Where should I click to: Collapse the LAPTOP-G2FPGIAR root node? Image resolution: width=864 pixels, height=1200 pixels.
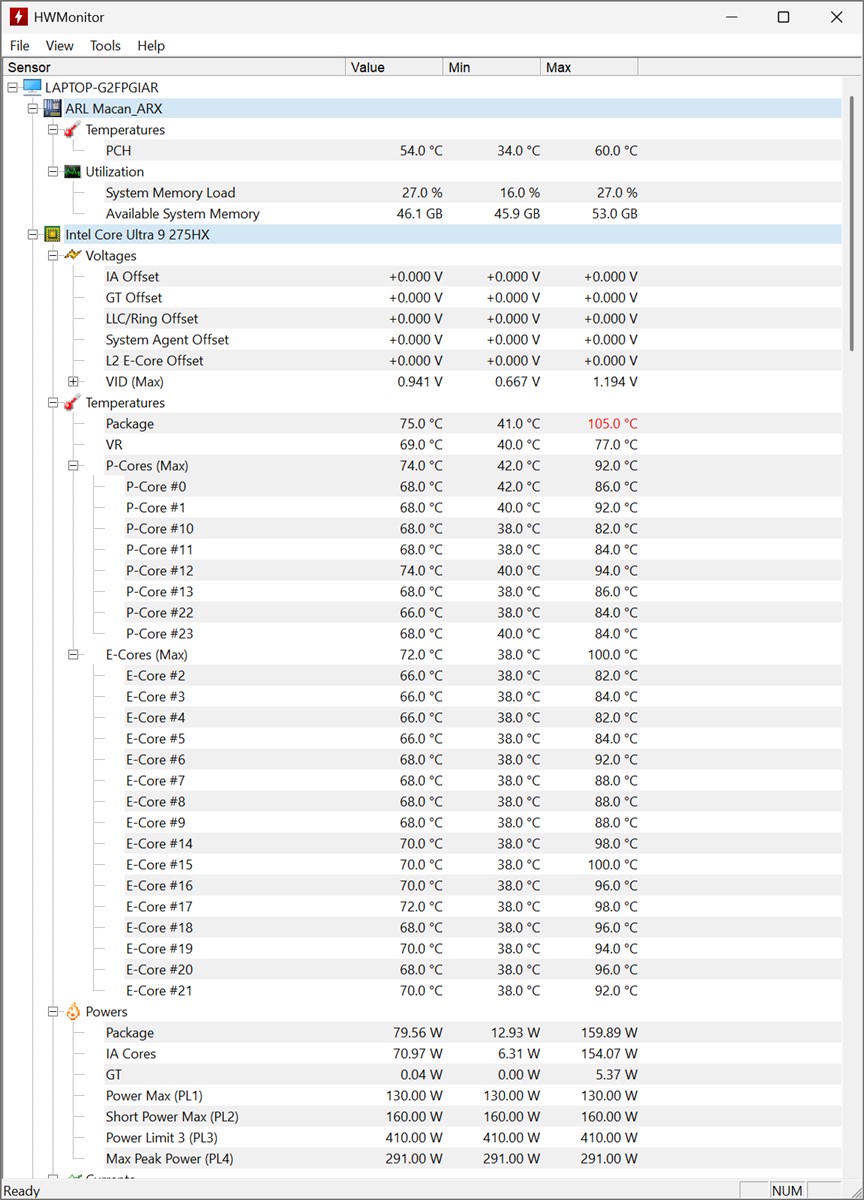12,88
